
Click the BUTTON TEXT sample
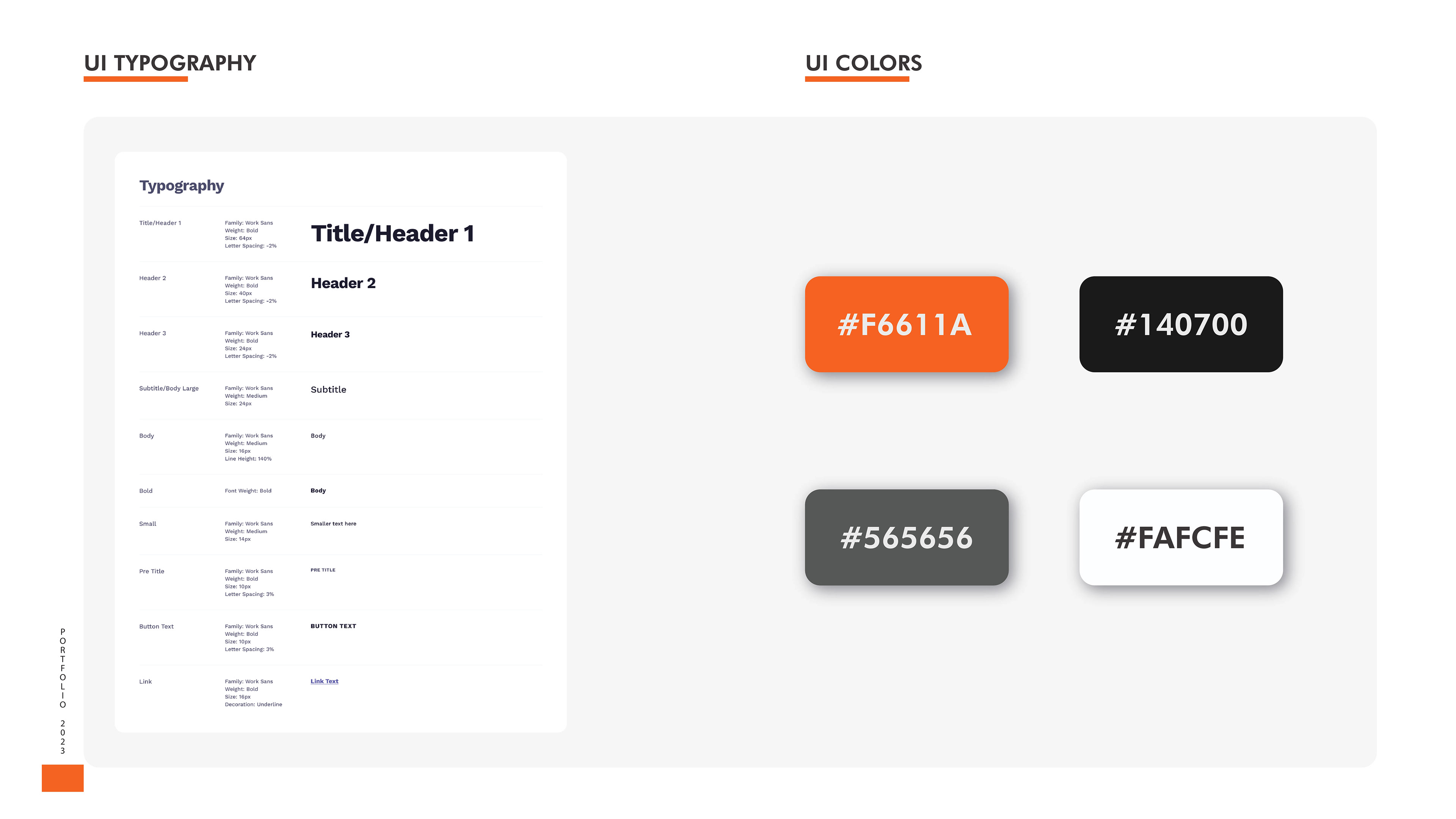(x=334, y=626)
